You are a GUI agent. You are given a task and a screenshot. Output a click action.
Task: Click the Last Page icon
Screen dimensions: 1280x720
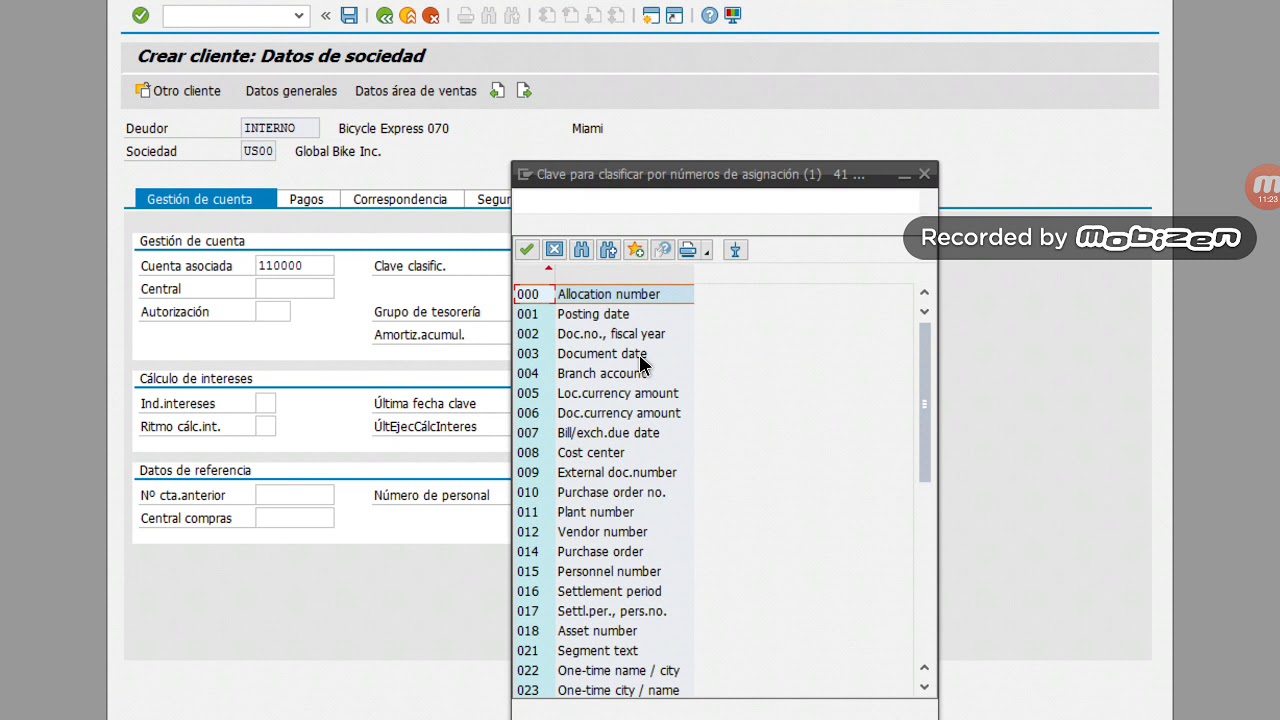(x=616, y=15)
